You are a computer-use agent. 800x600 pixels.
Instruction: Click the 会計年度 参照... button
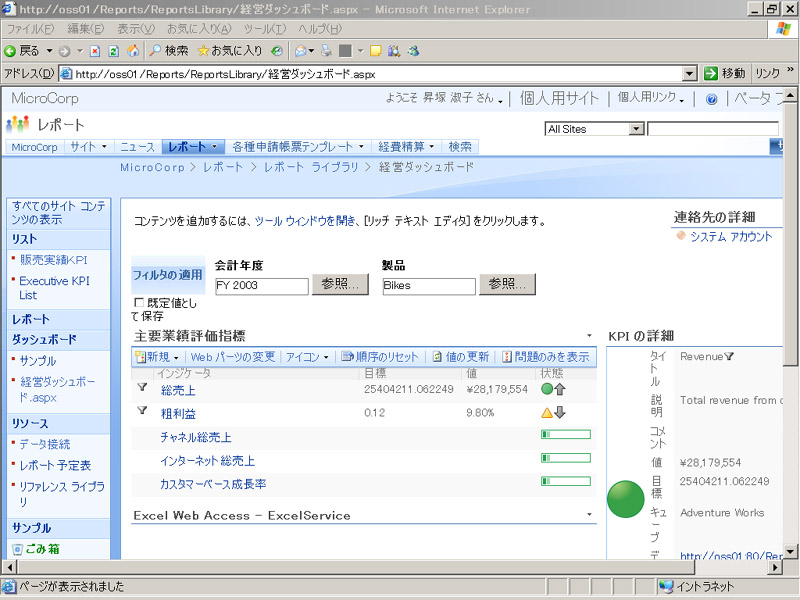pyautogui.click(x=340, y=284)
